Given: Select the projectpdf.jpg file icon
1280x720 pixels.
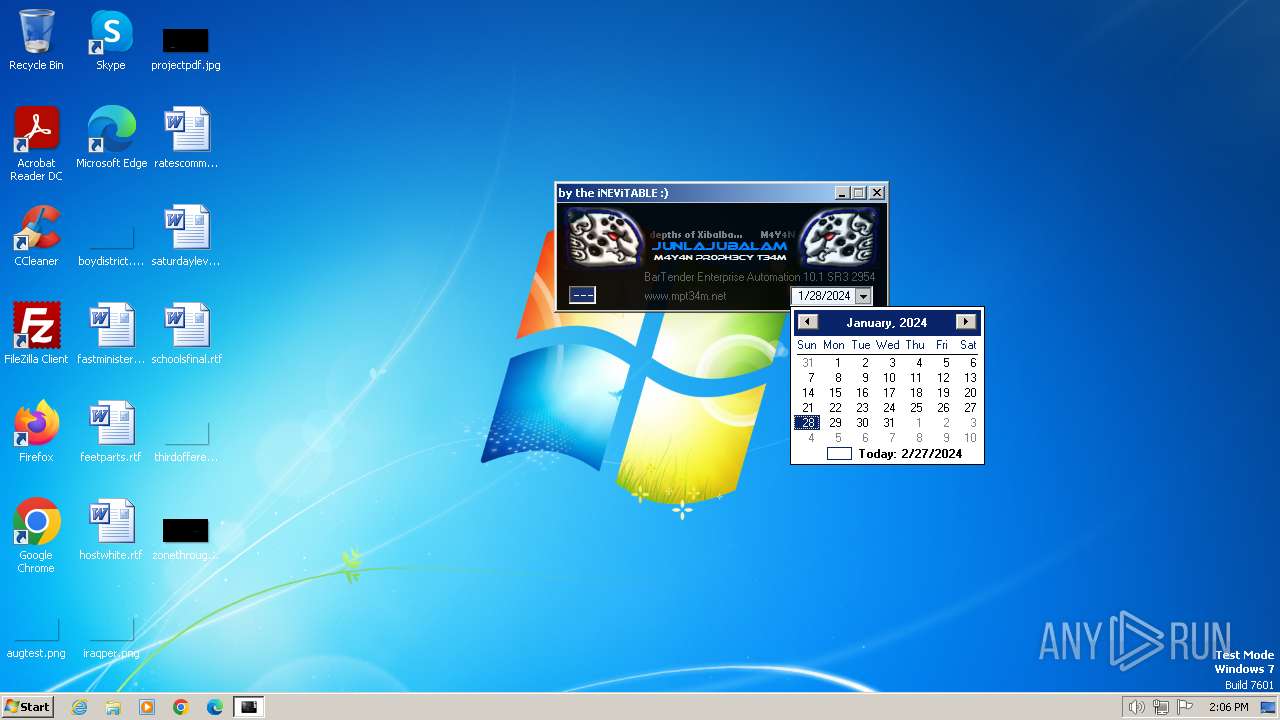Looking at the screenshot, I should (186, 48).
